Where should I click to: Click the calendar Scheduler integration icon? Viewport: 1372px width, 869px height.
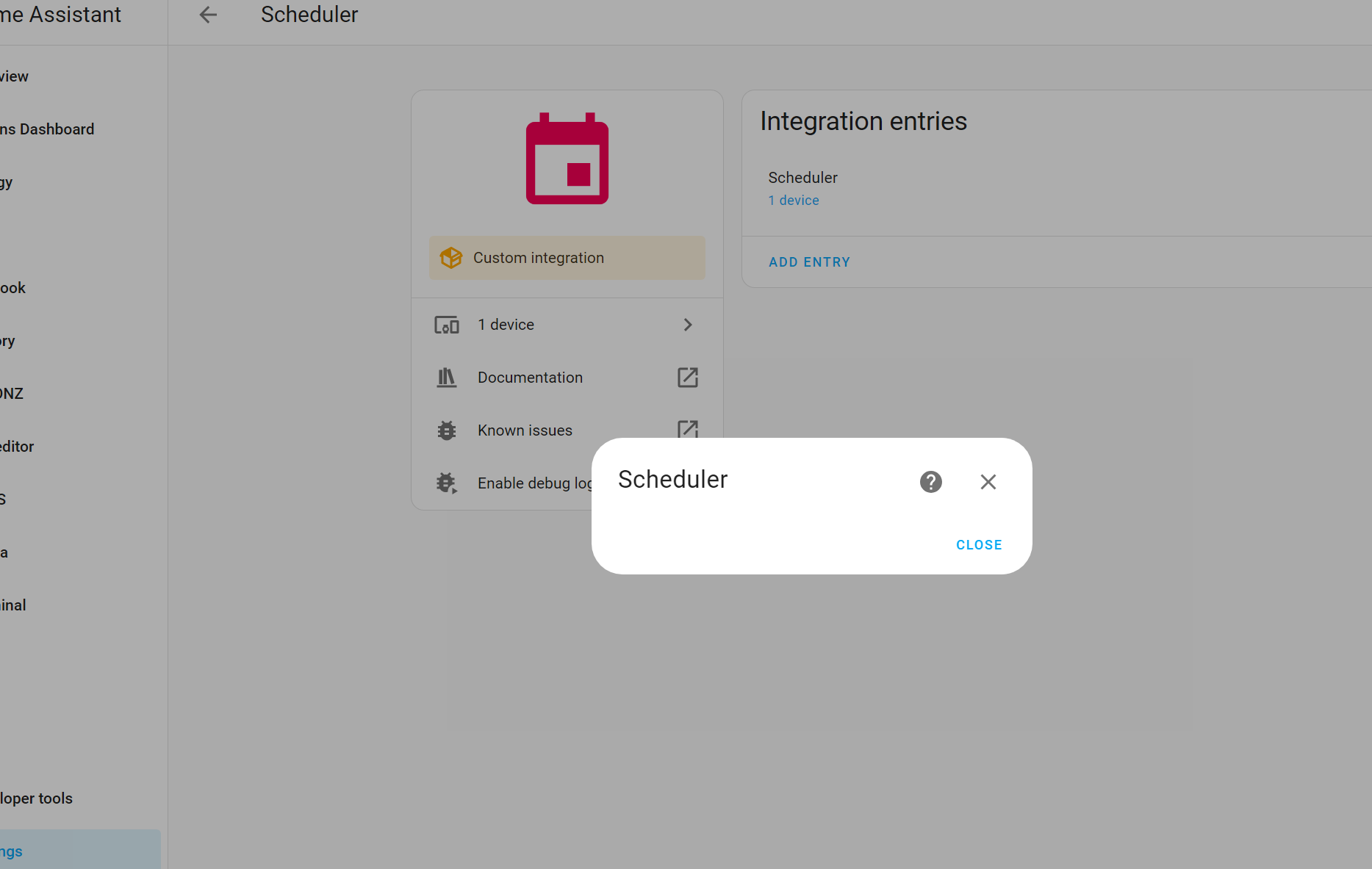coord(567,159)
